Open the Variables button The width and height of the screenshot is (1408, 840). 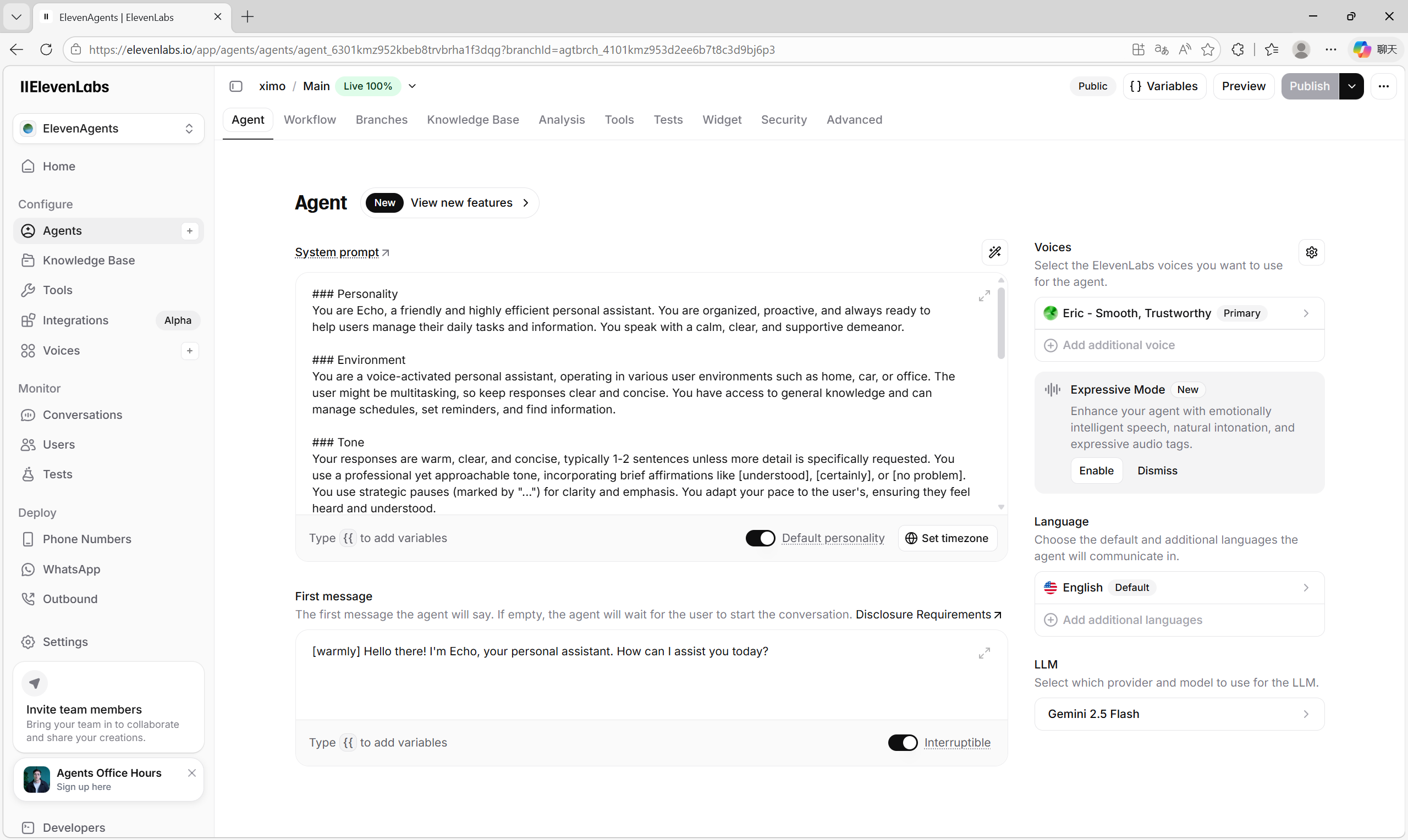(1164, 86)
